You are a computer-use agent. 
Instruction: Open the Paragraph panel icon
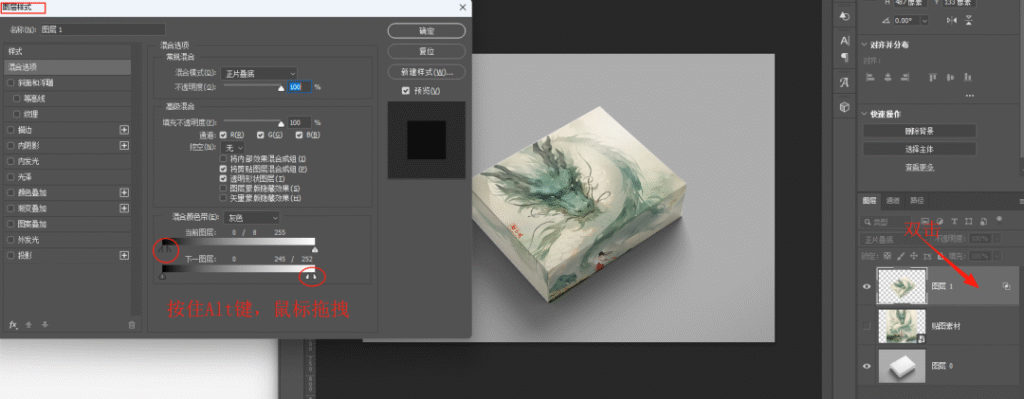click(844, 57)
